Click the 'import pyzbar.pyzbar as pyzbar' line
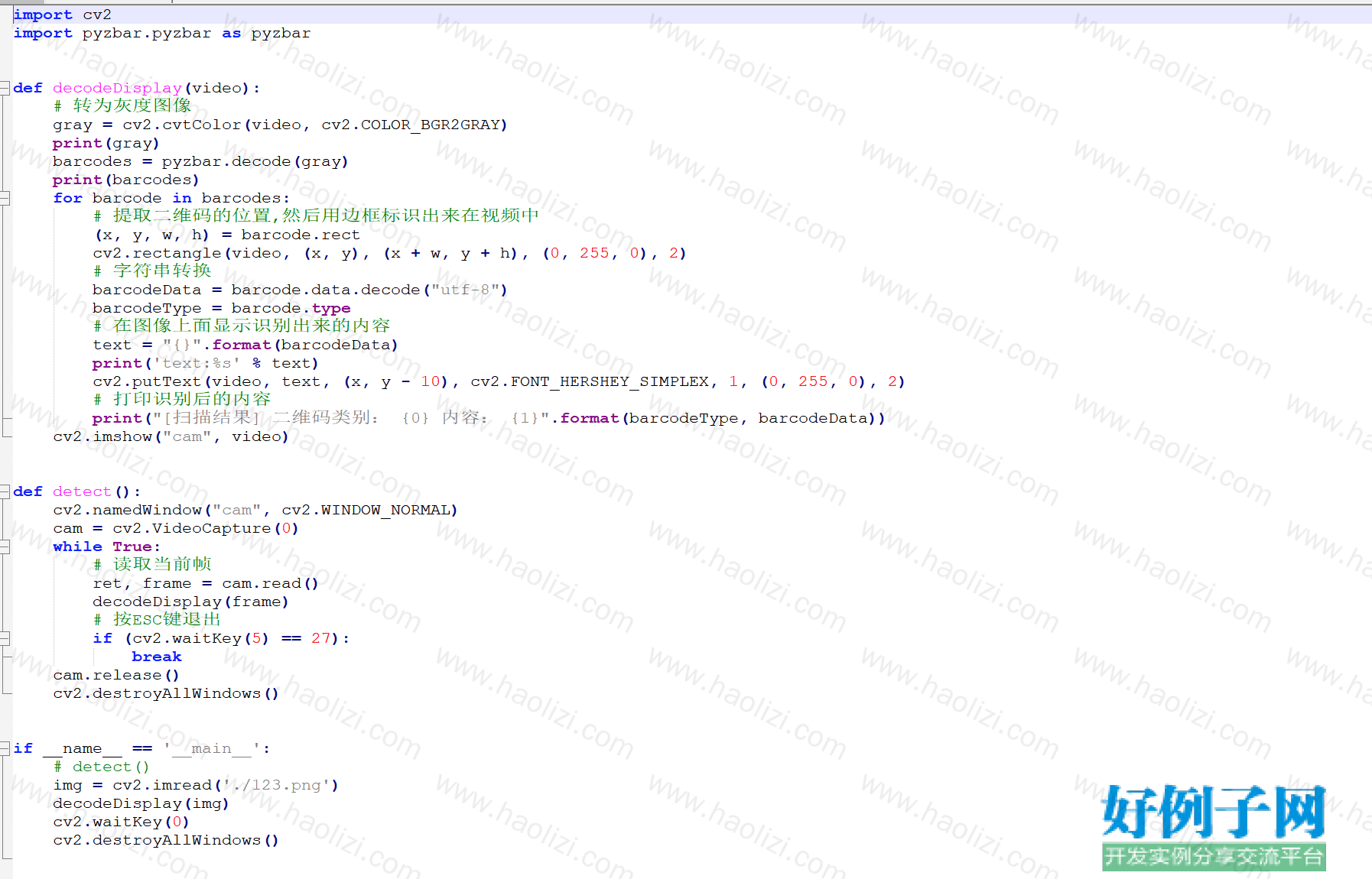Viewport: 1372px width, 879px height. pyautogui.click(x=162, y=33)
